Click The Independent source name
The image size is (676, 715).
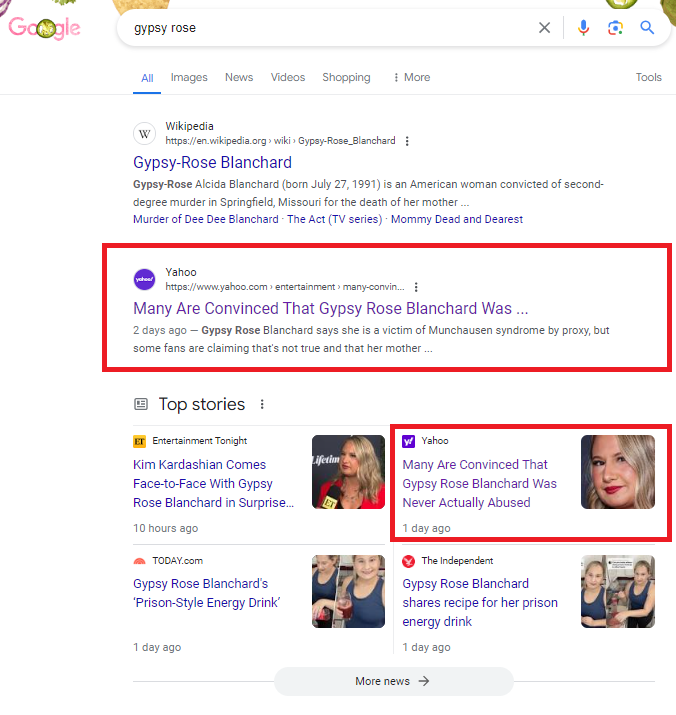(x=457, y=561)
